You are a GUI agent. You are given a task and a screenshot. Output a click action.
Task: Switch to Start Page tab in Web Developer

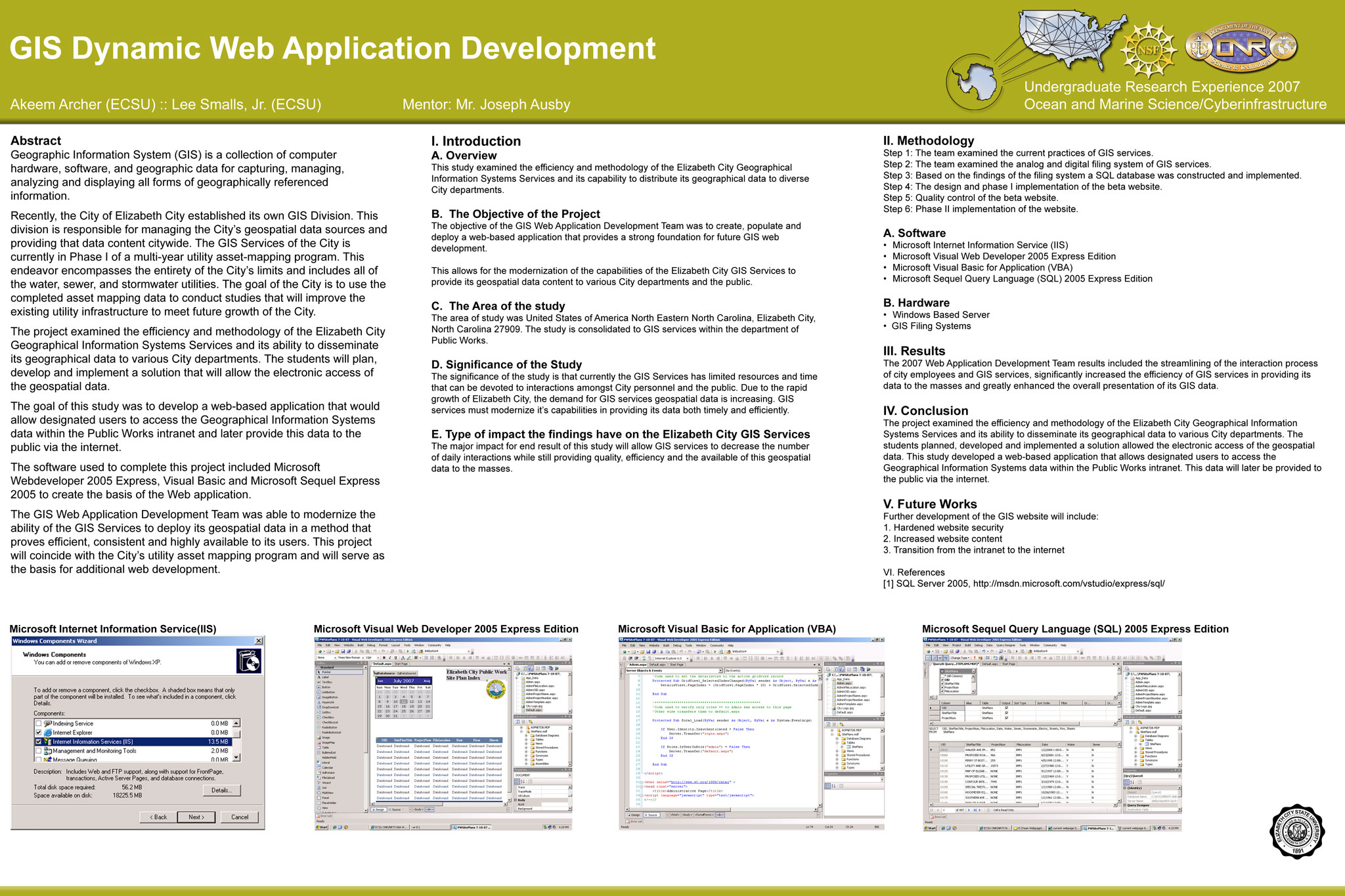point(401,664)
